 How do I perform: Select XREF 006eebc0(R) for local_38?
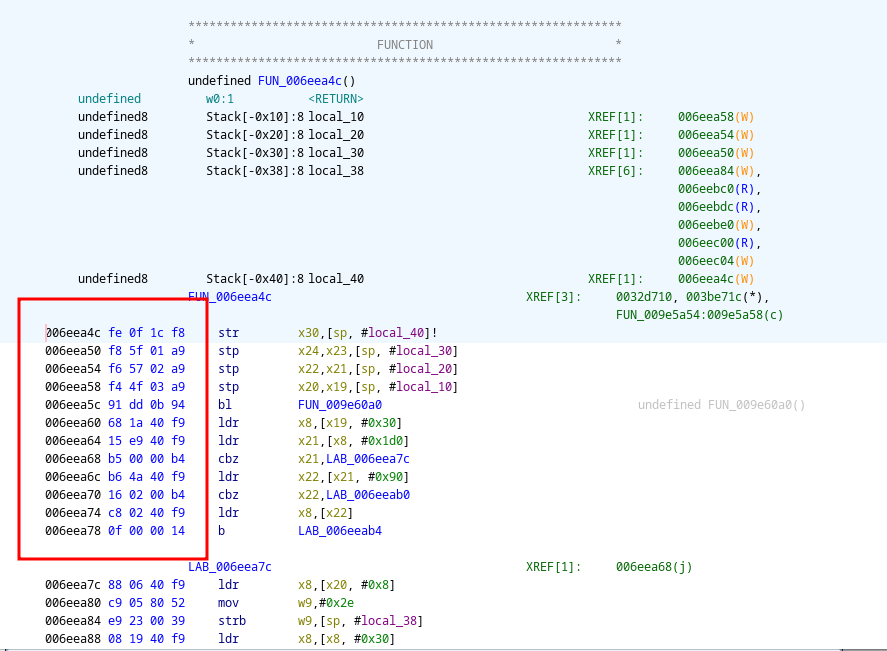(719, 189)
